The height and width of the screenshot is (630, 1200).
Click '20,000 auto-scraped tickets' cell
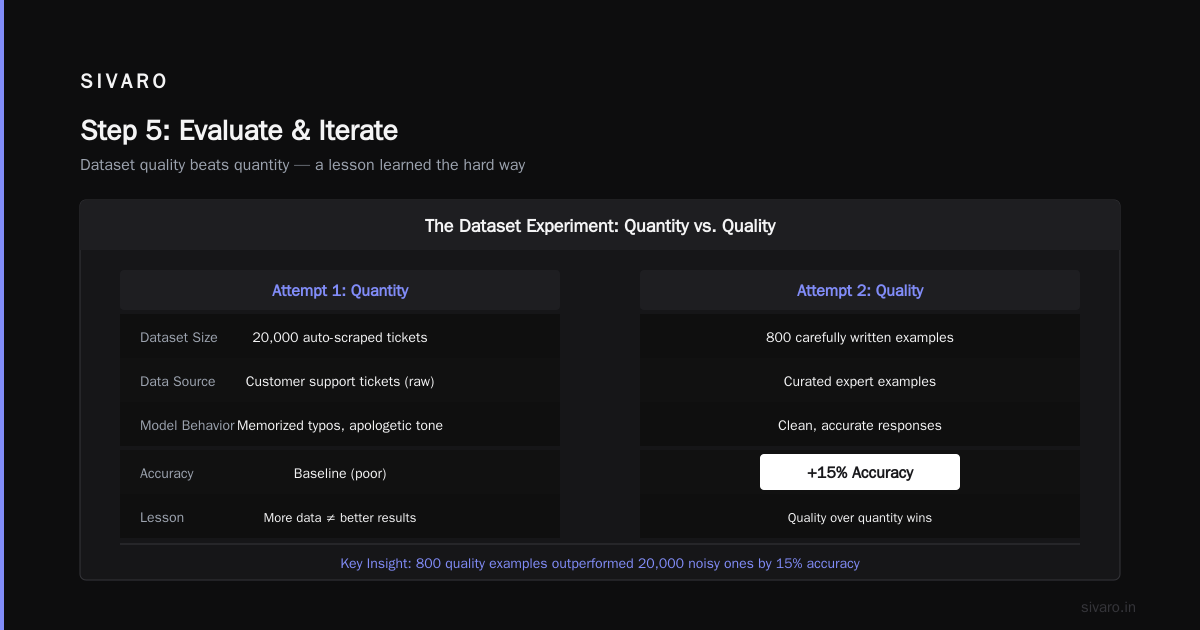pyautogui.click(x=340, y=338)
